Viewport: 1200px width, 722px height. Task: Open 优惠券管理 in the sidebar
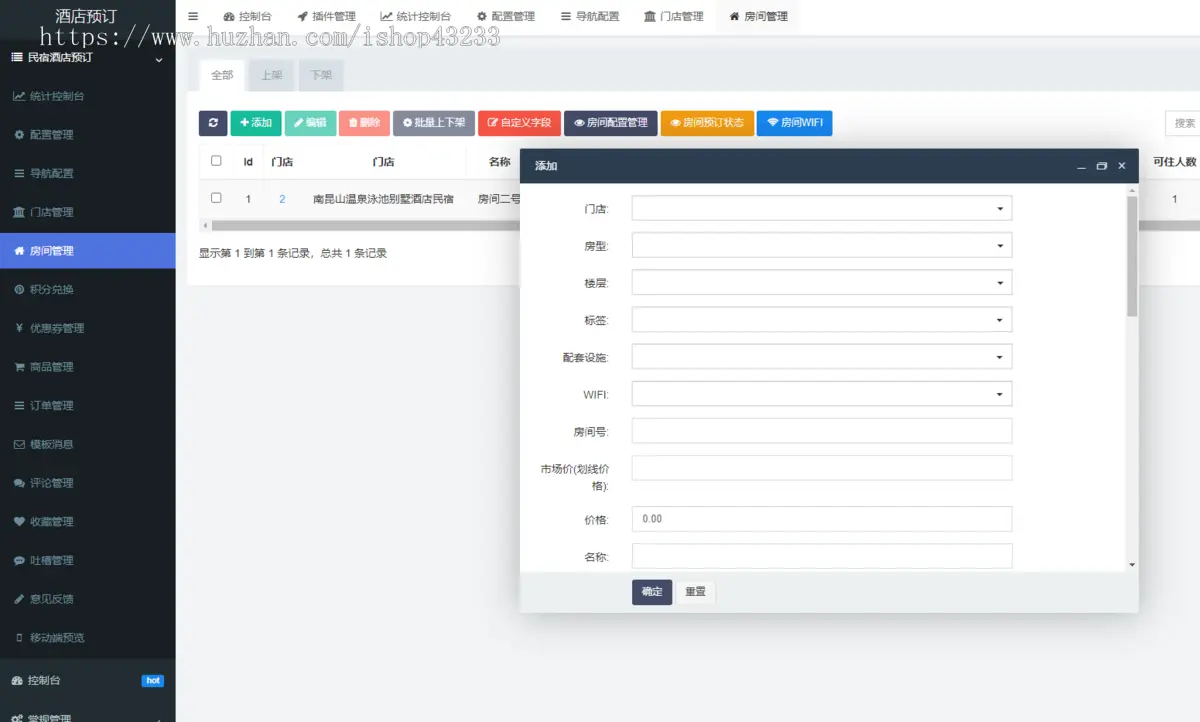pos(56,328)
